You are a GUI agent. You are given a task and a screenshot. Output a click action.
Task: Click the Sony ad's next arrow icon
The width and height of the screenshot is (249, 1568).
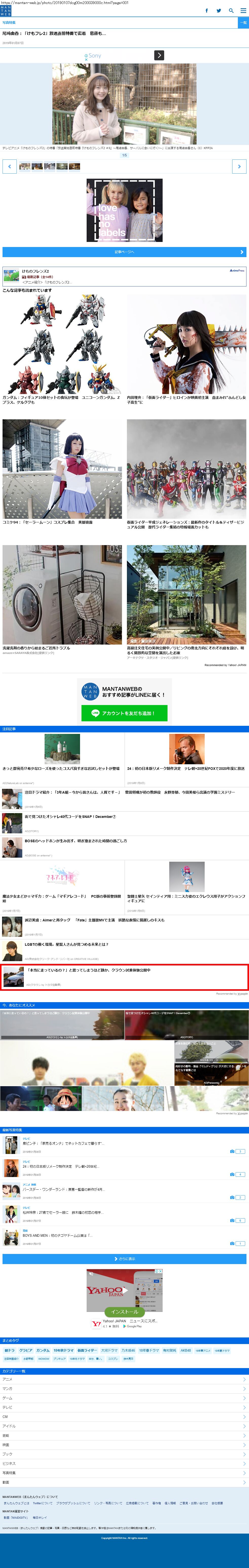coord(159,55)
